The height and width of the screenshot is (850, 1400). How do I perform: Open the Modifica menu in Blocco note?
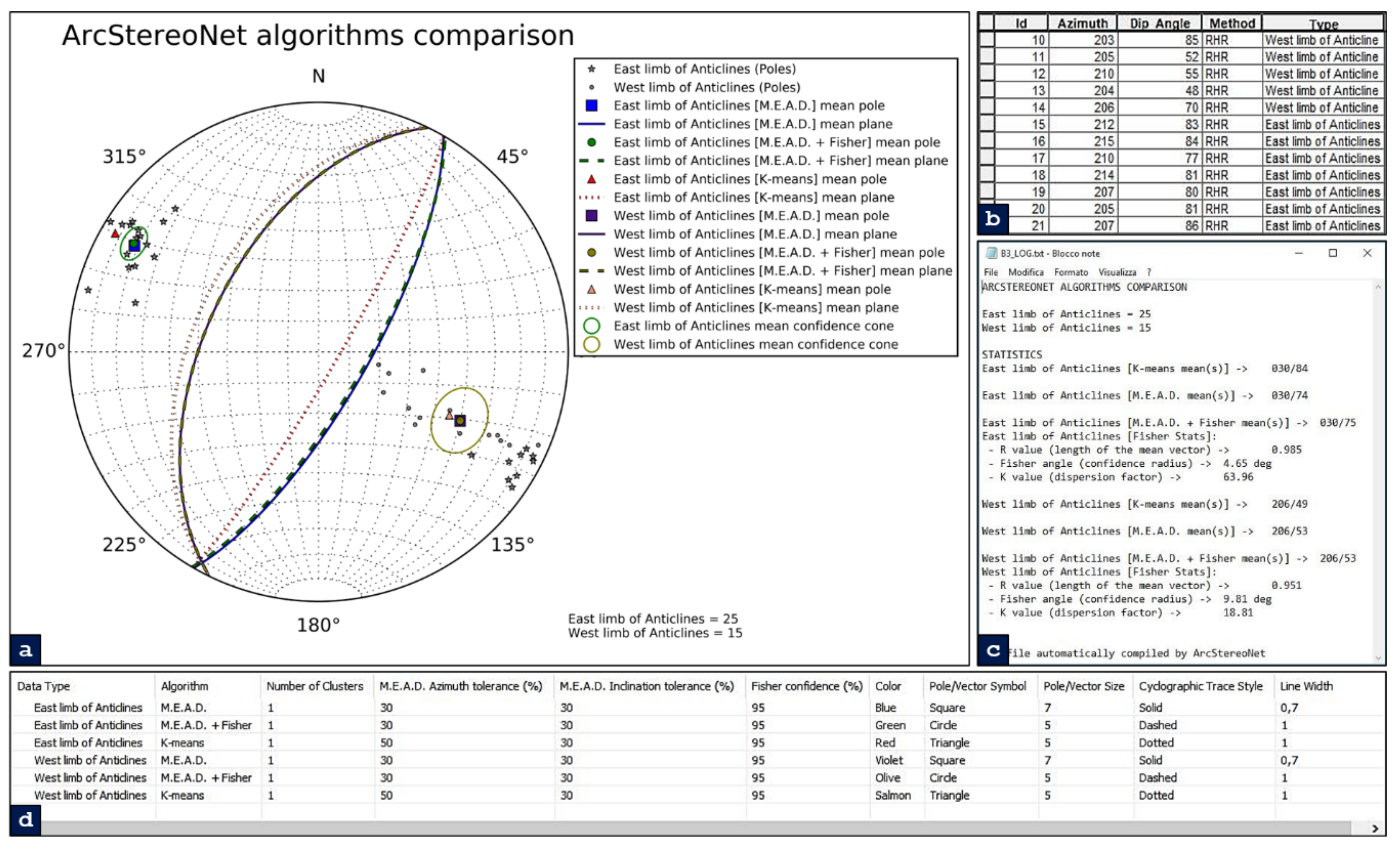click(x=1026, y=272)
